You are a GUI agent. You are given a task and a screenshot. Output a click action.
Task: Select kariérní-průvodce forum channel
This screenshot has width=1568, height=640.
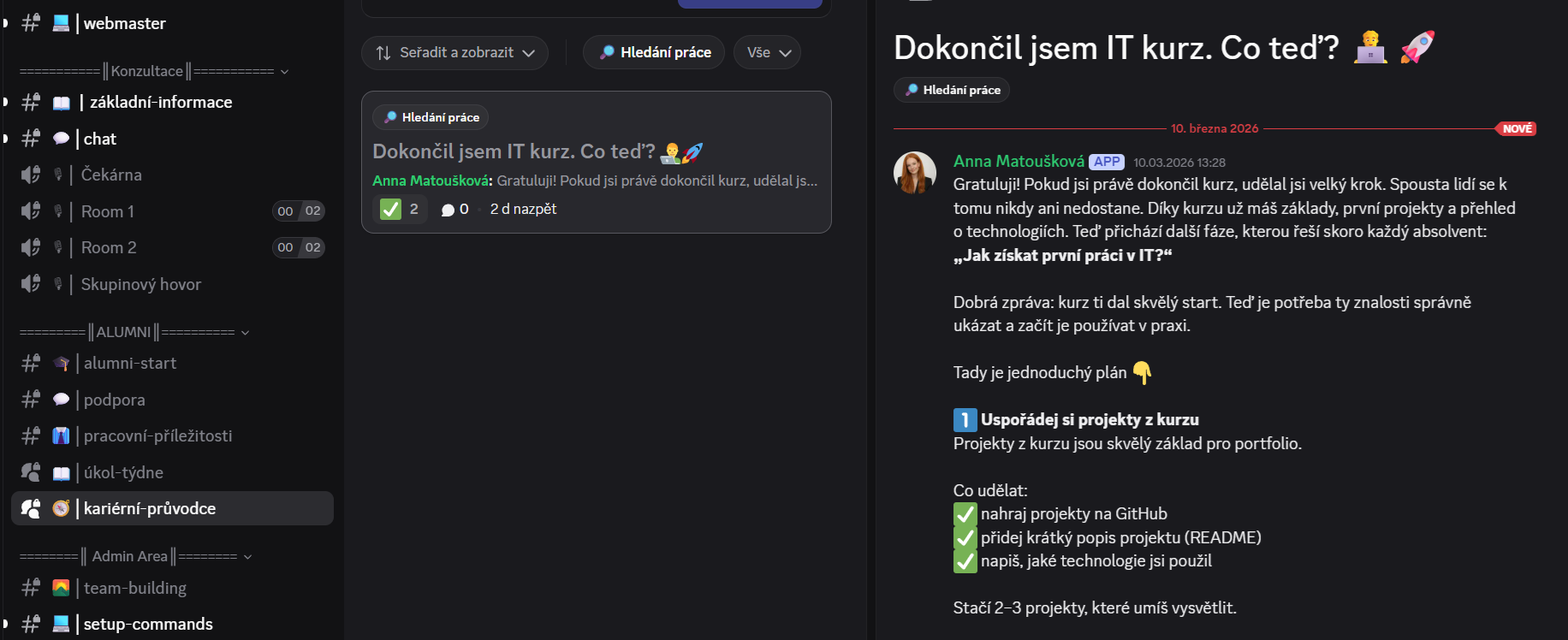coord(172,508)
